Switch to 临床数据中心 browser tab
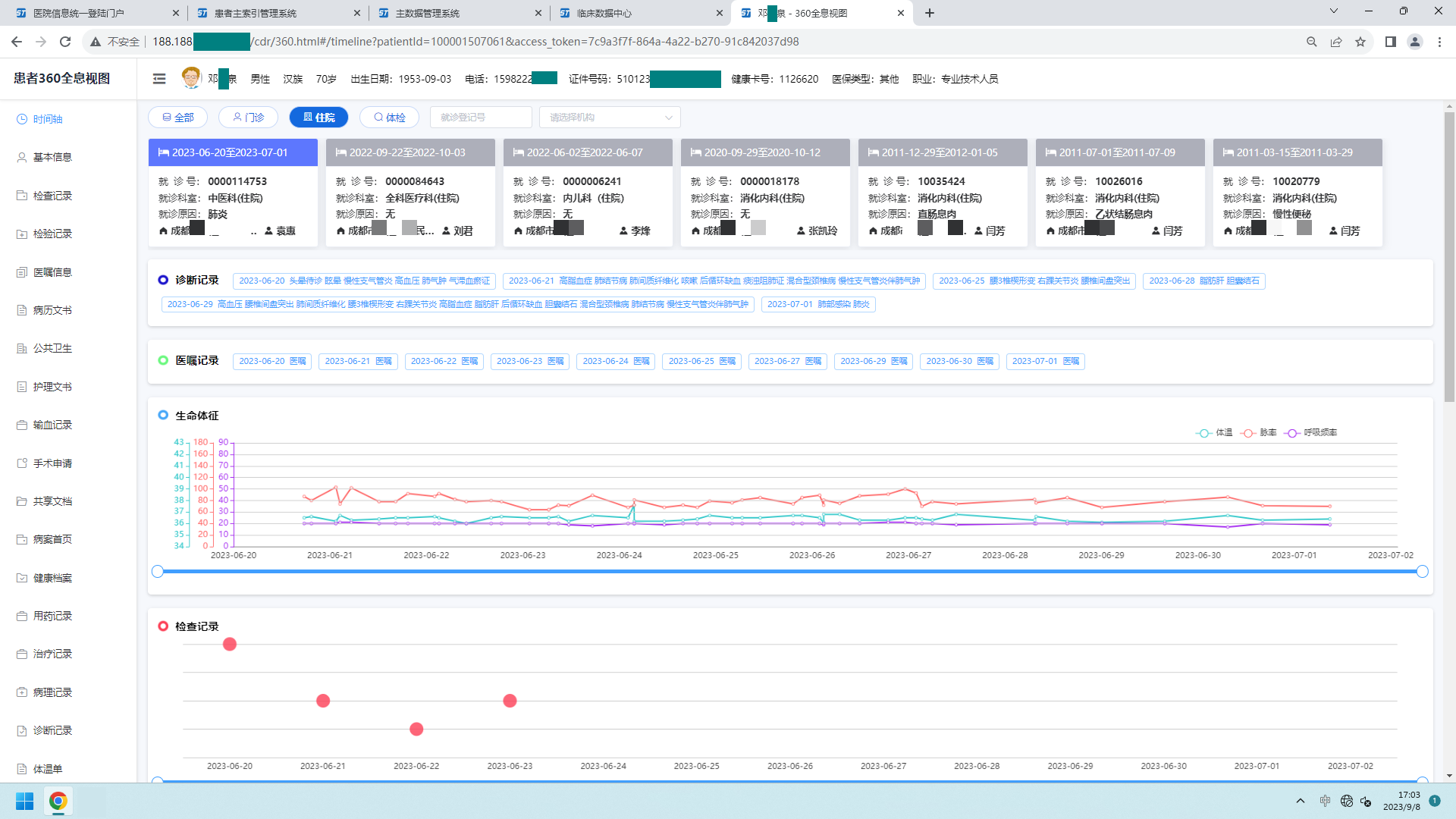The image size is (1456, 819). click(604, 13)
